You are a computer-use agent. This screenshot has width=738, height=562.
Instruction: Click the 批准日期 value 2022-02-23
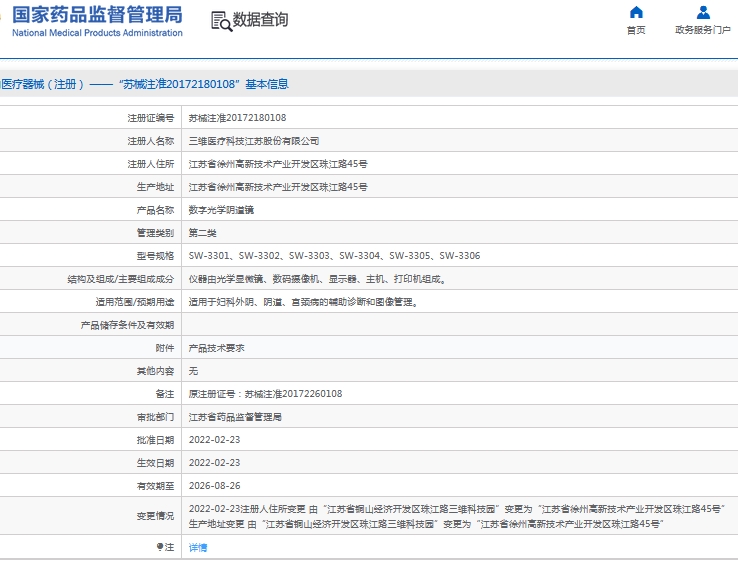(x=214, y=440)
